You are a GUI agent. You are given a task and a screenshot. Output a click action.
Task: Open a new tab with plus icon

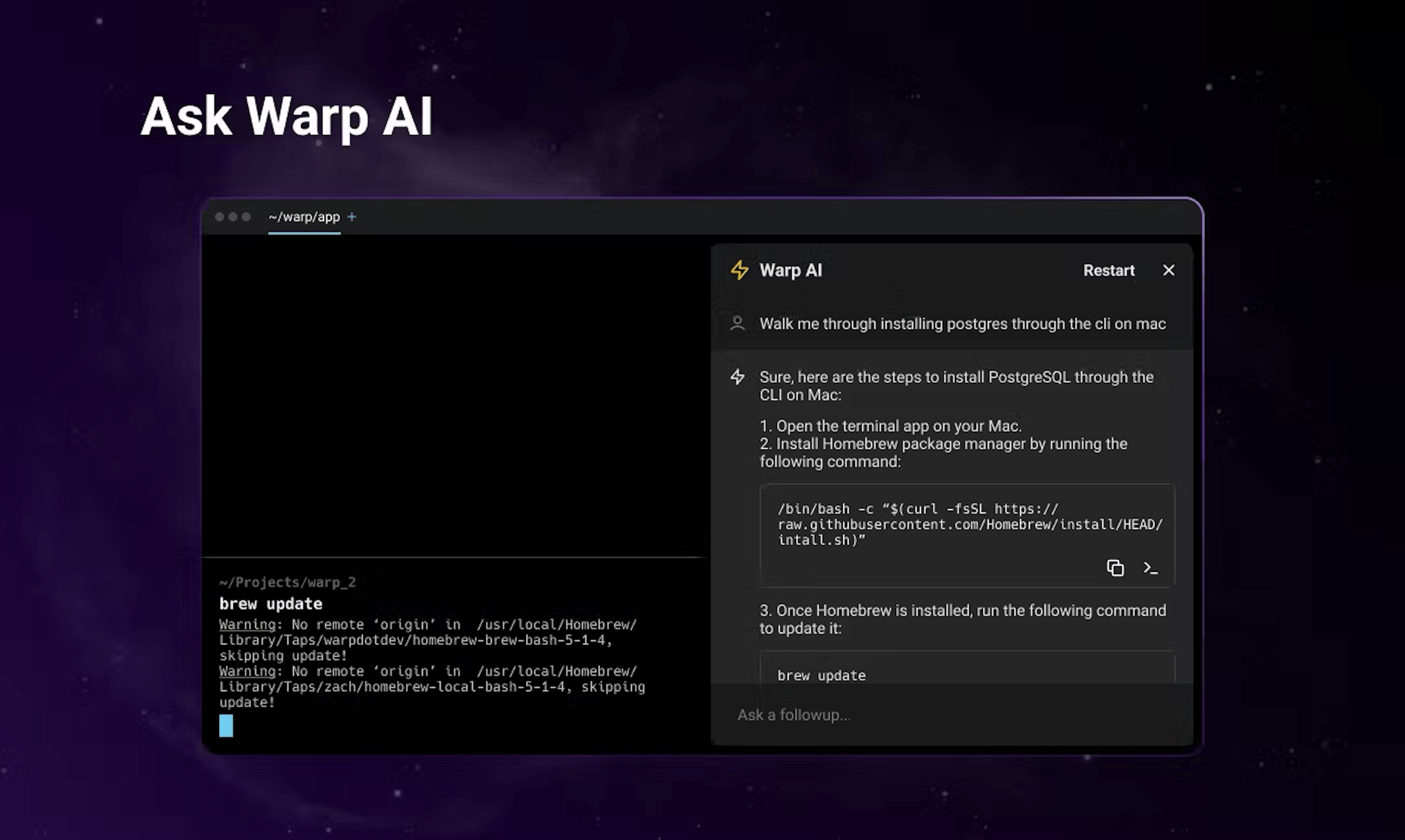[x=351, y=217]
